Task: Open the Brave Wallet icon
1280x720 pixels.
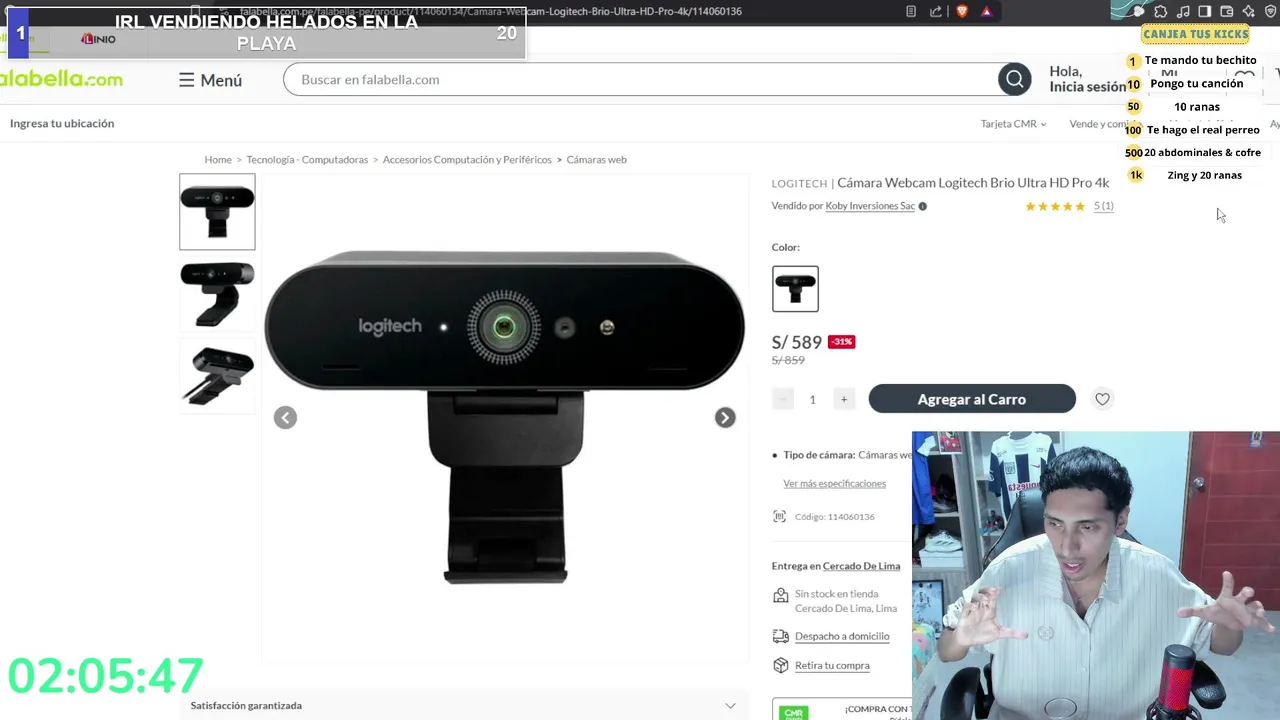Action: (1227, 11)
